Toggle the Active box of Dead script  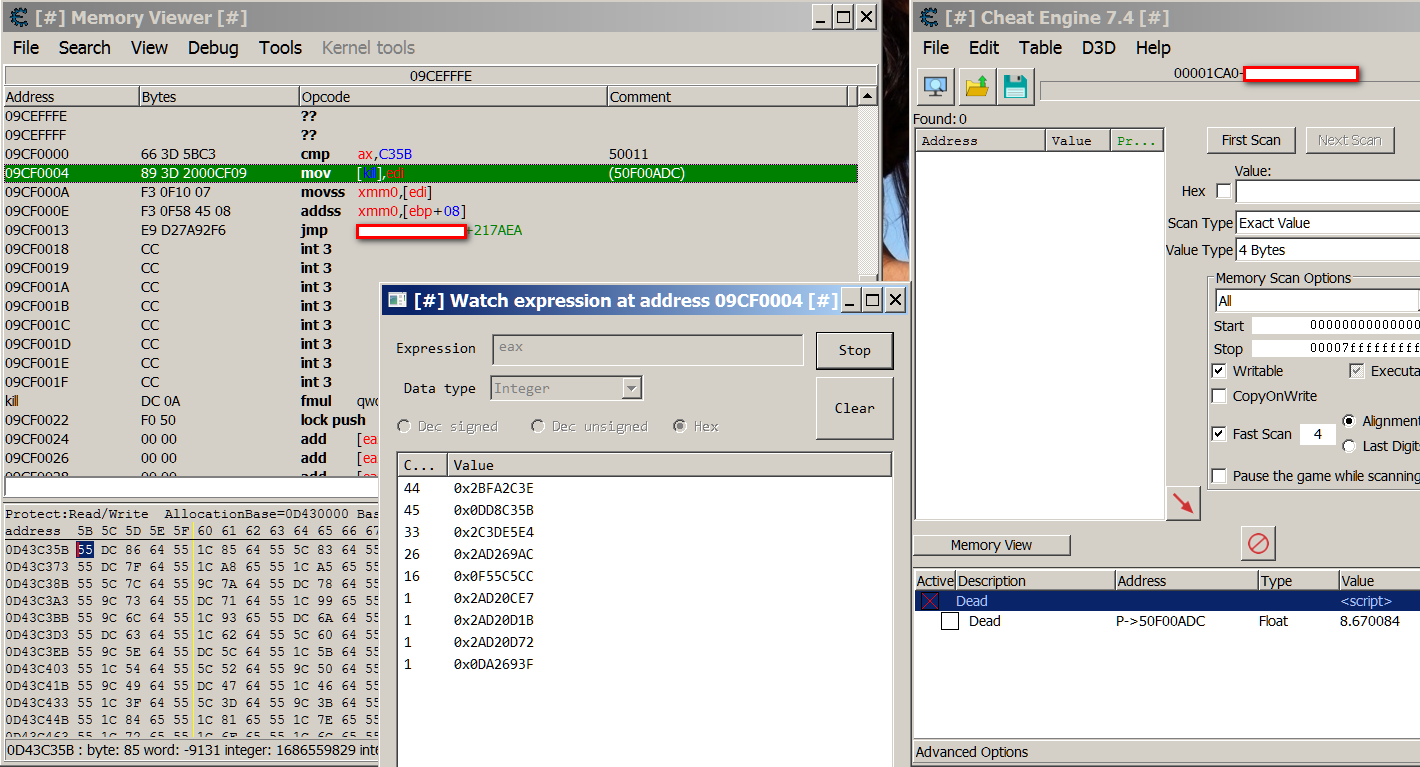930,601
